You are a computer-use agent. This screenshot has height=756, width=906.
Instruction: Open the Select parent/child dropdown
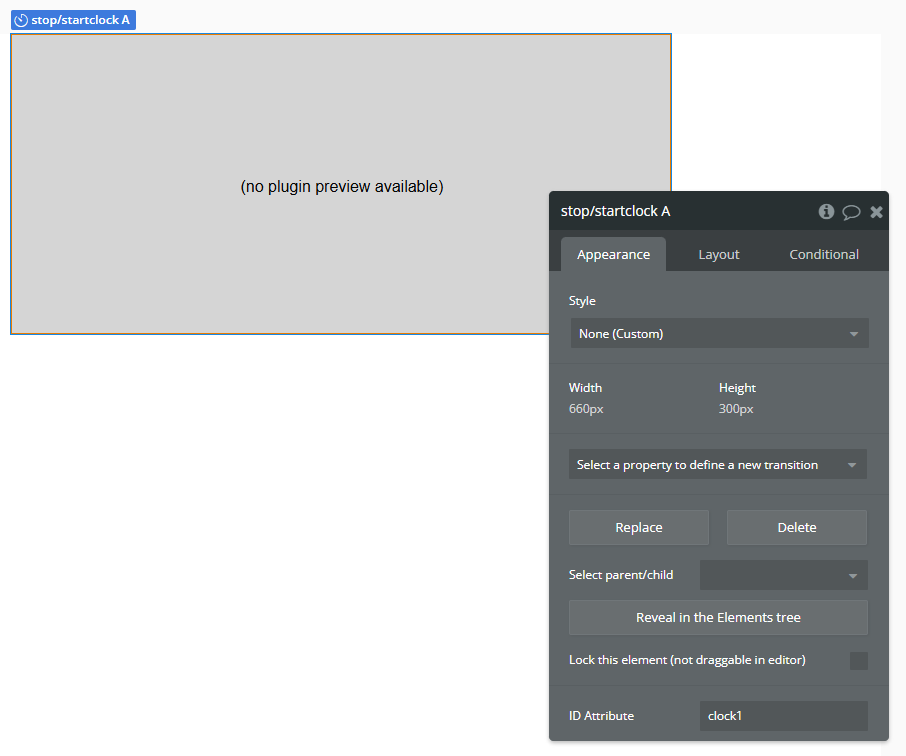[x=784, y=575]
